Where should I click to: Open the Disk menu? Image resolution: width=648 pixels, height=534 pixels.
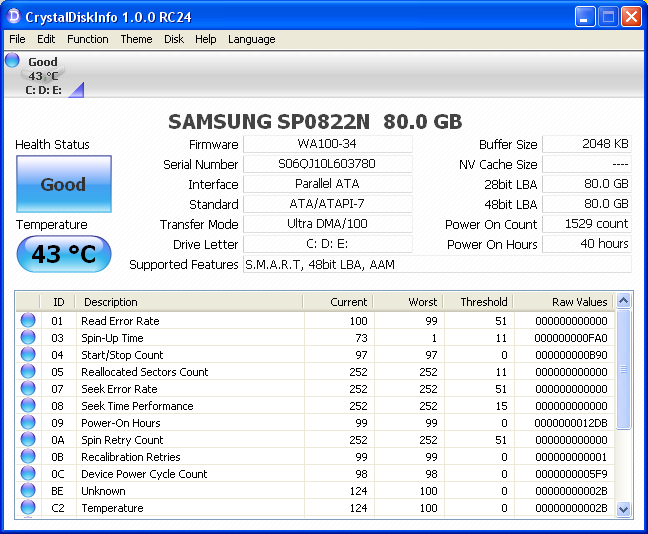coord(174,39)
